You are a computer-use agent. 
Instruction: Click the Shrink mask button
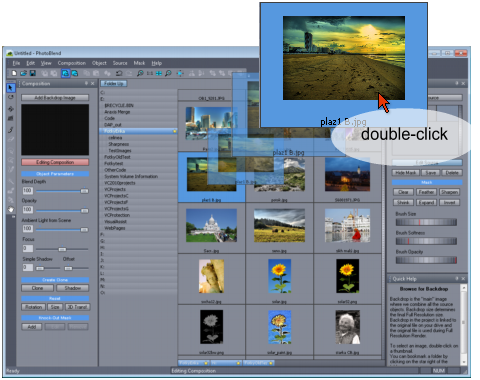tap(403, 202)
